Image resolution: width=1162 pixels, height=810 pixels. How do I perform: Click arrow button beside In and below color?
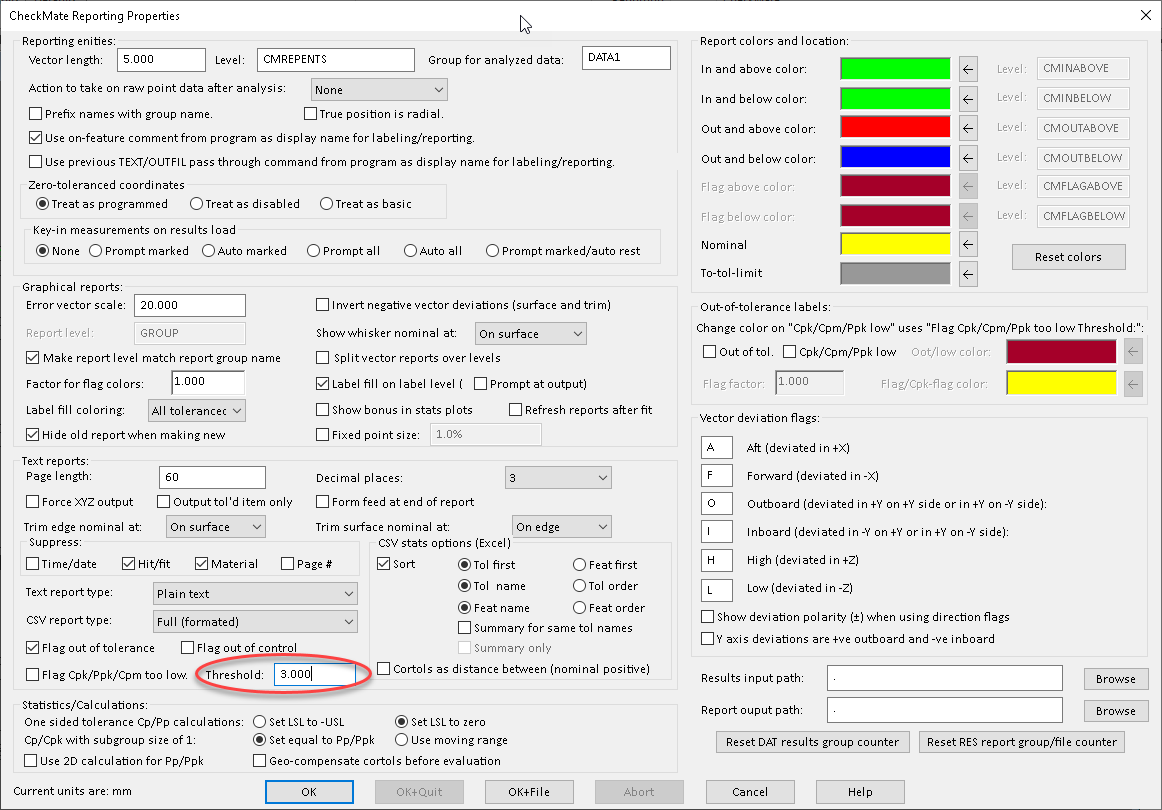967,99
